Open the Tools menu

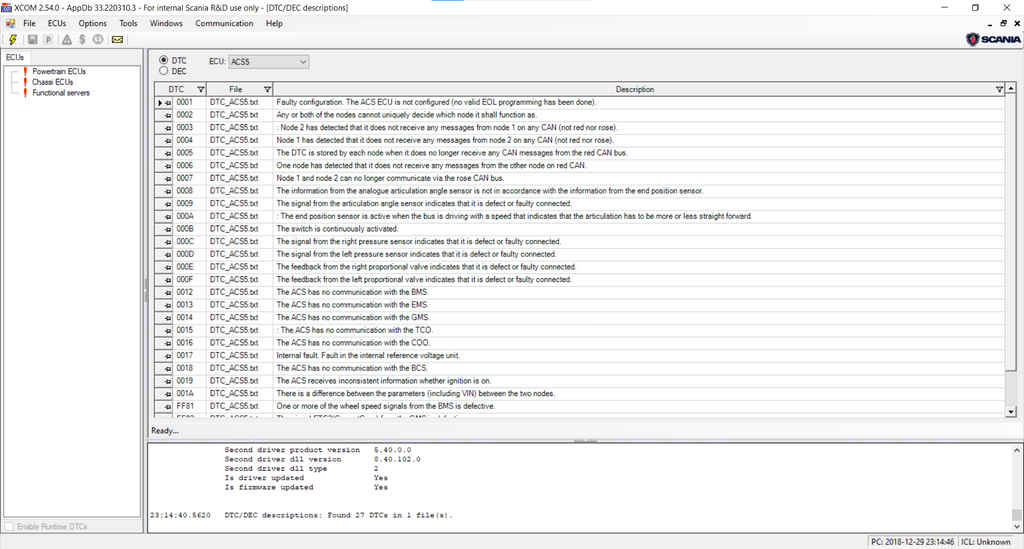click(x=128, y=24)
